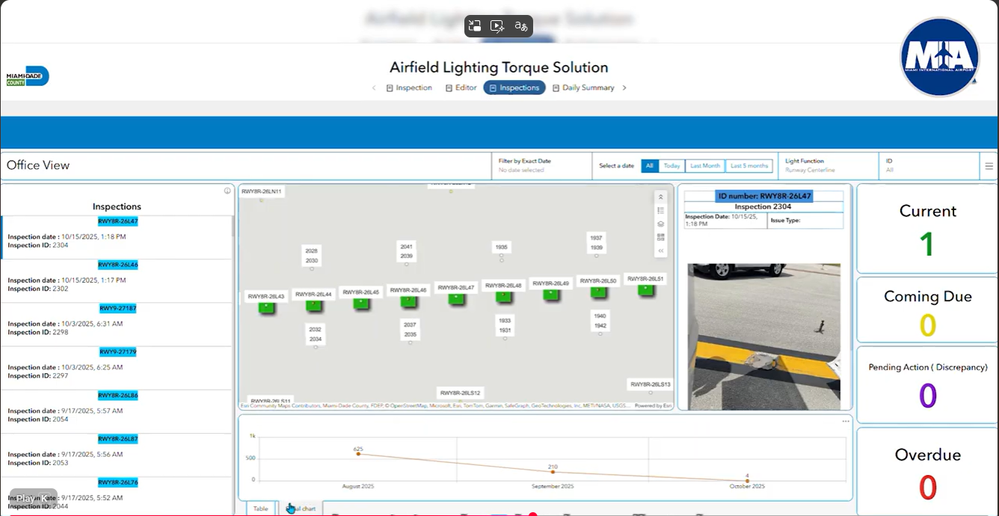Image resolution: width=999 pixels, height=516 pixels.
Task: Select inspection RWY8R-26L47 in the list
Action: click(117, 237)
